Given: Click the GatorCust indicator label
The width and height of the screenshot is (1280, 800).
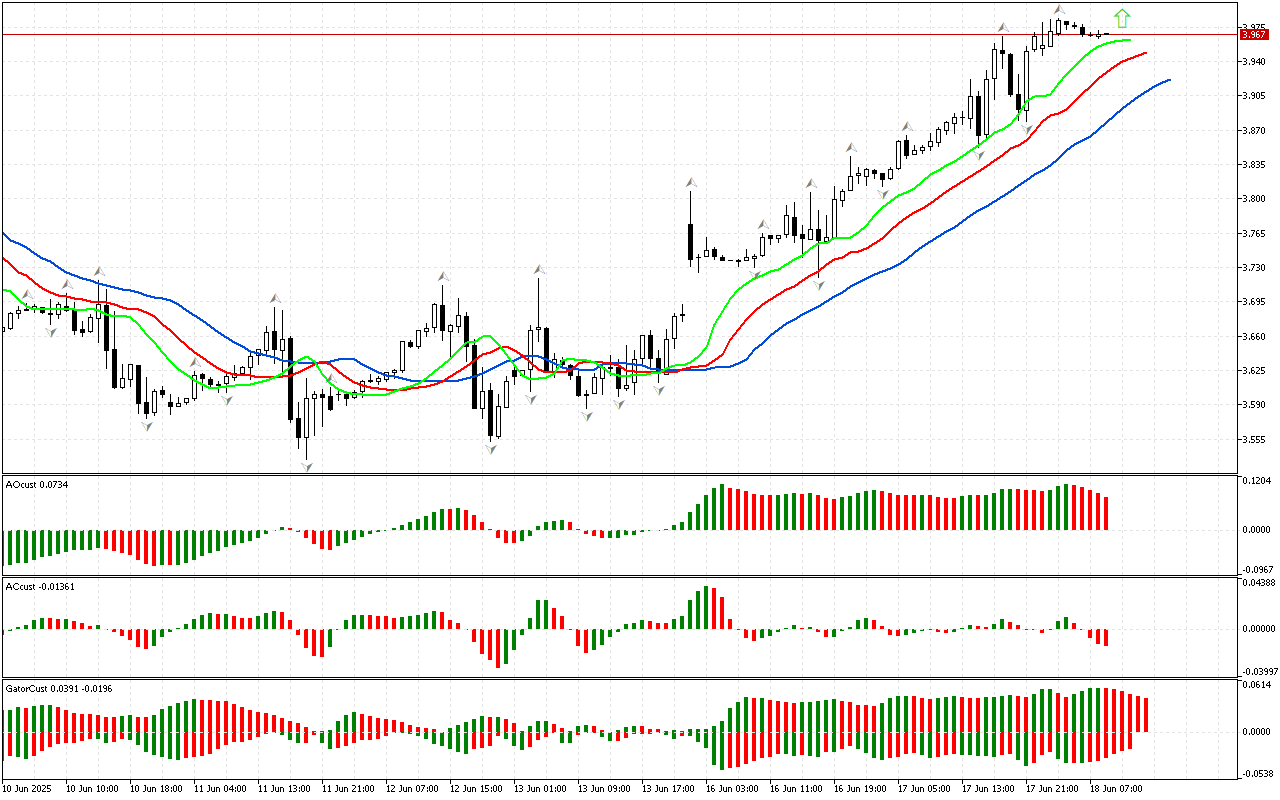Looking at the screenshot, I should (58, 688).
